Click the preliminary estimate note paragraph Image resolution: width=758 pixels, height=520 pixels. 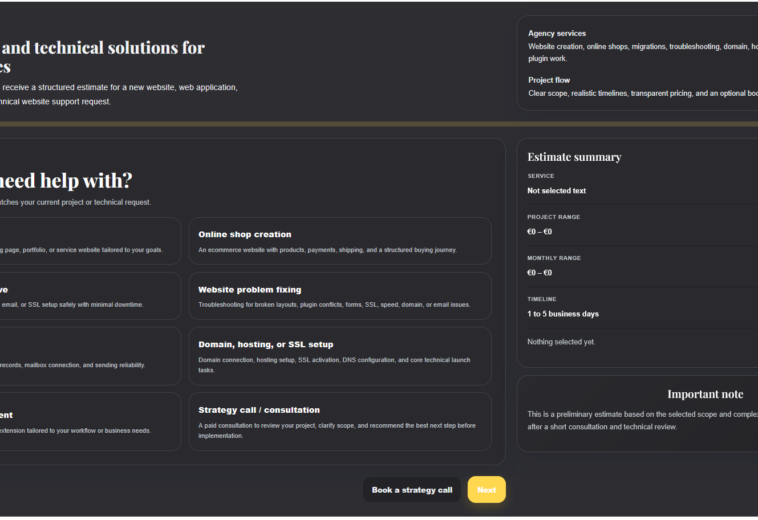coord(642,420)
